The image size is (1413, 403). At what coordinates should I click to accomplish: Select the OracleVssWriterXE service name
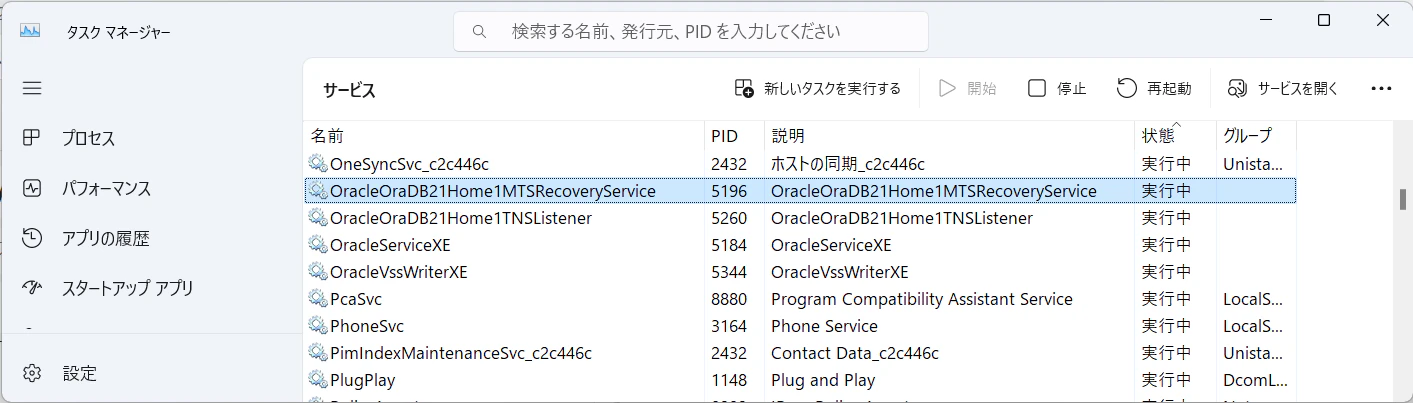pyautogui.click(x=399, y=271)
